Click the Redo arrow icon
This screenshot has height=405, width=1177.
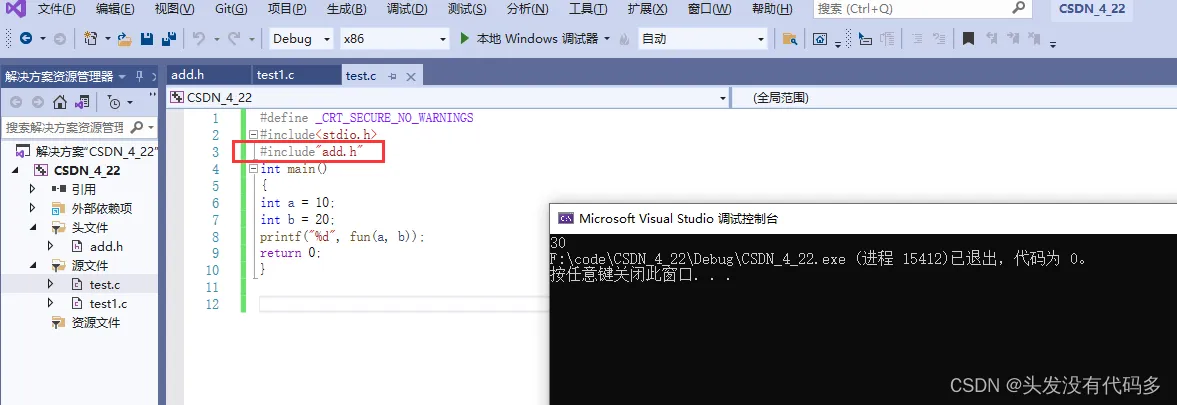coord(233,38)
